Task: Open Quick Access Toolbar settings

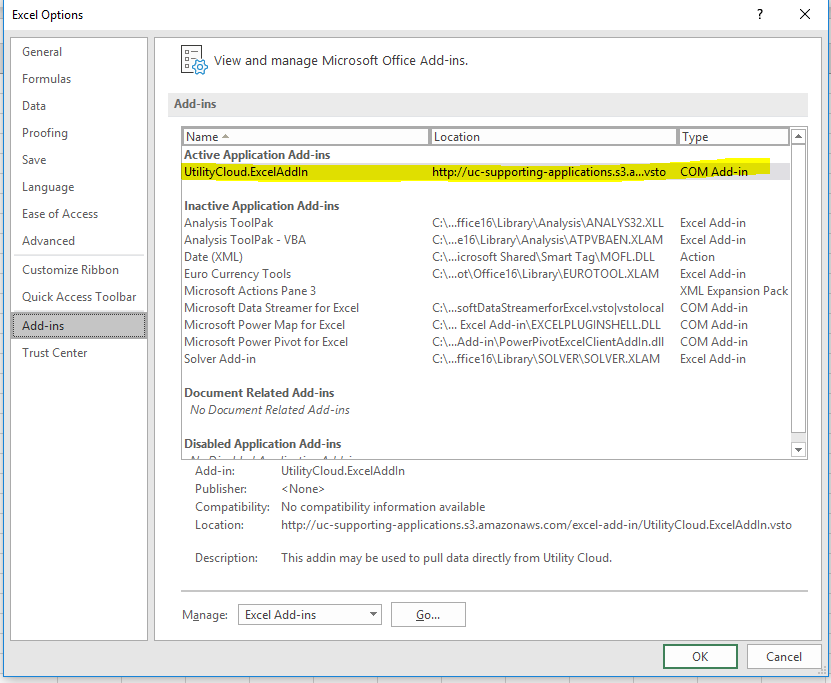Action: pyautogui.click(x=79, y=297)
